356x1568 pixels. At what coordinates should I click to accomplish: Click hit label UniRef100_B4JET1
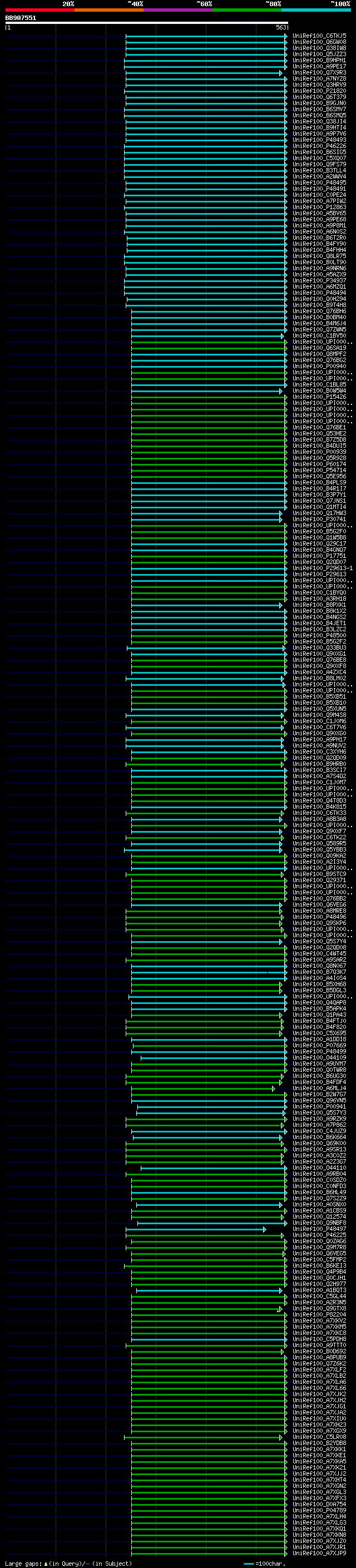(319, 624)
